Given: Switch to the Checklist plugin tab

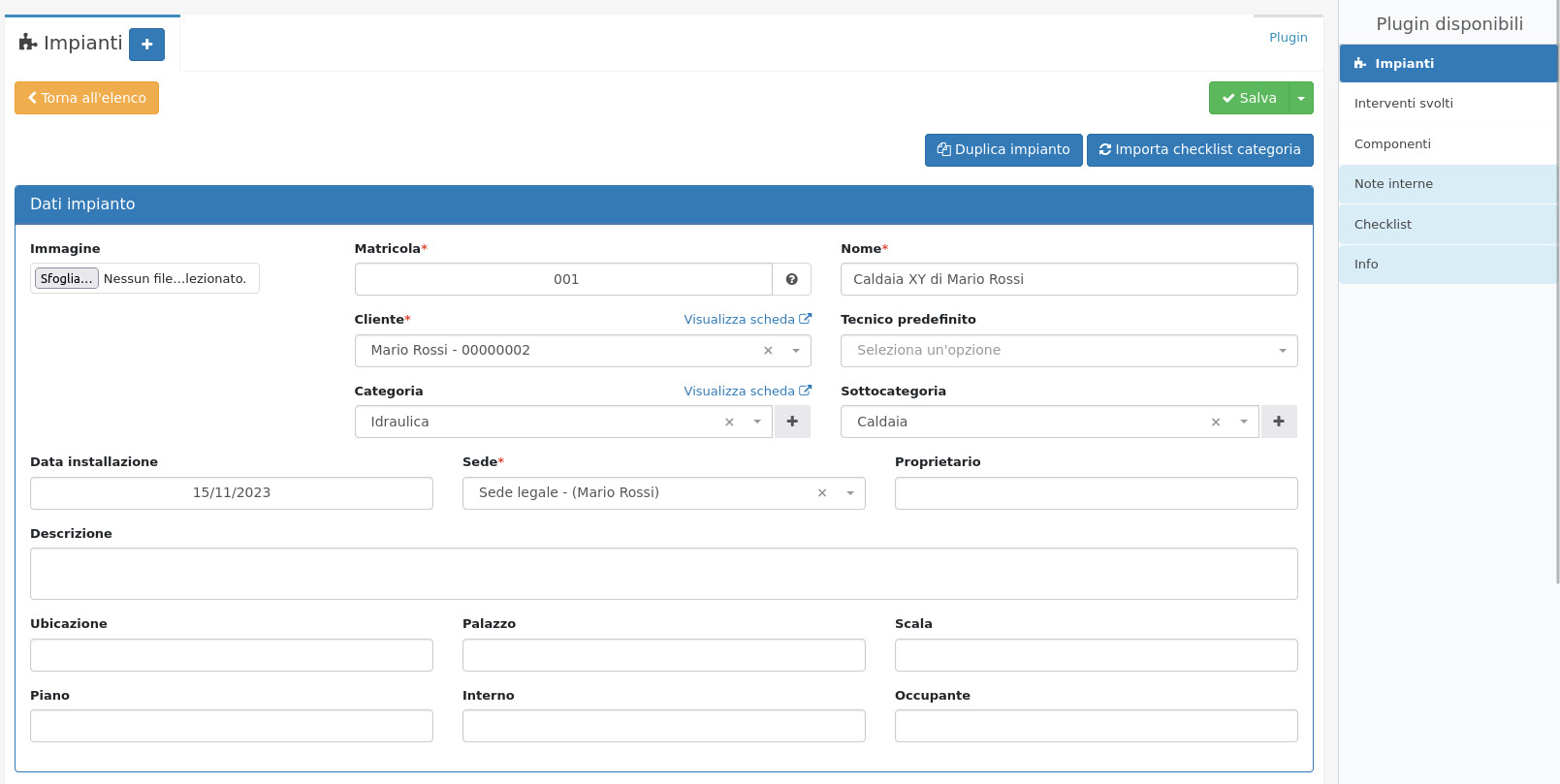Looking at the screenshot, I should click(x=1383, y=225).
